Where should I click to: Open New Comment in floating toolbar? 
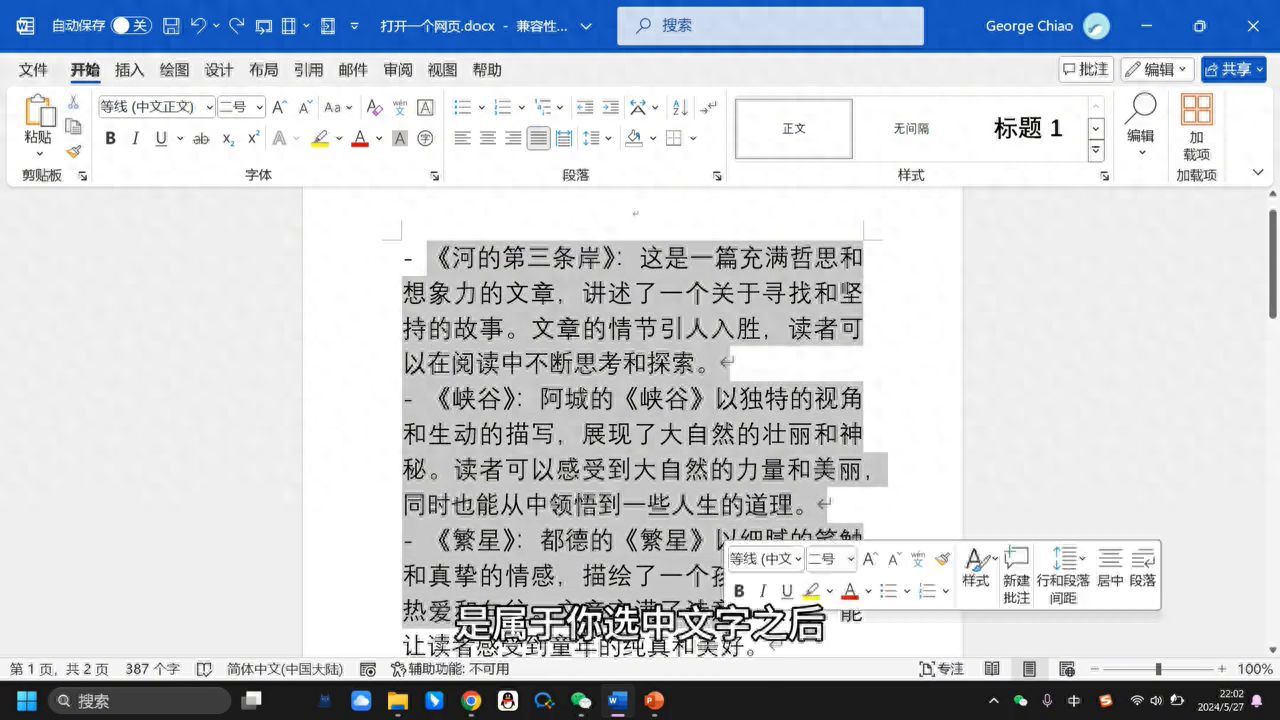pos(1016,576)
